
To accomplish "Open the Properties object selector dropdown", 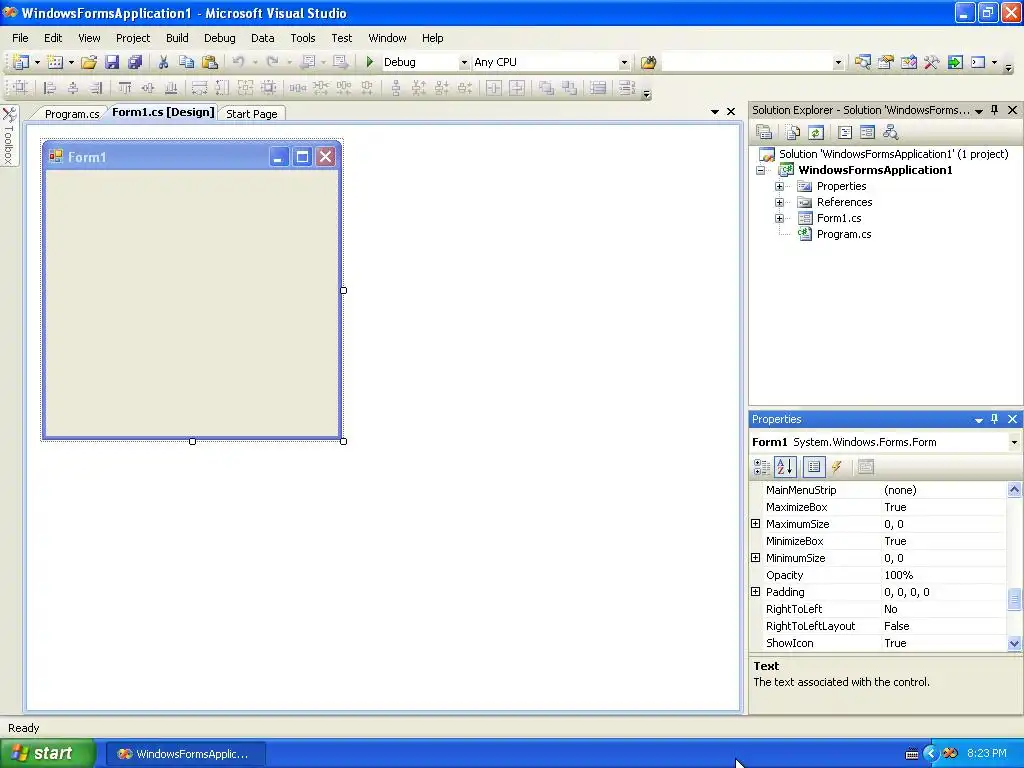I will pyautogui.click(x=1014, y=442).
